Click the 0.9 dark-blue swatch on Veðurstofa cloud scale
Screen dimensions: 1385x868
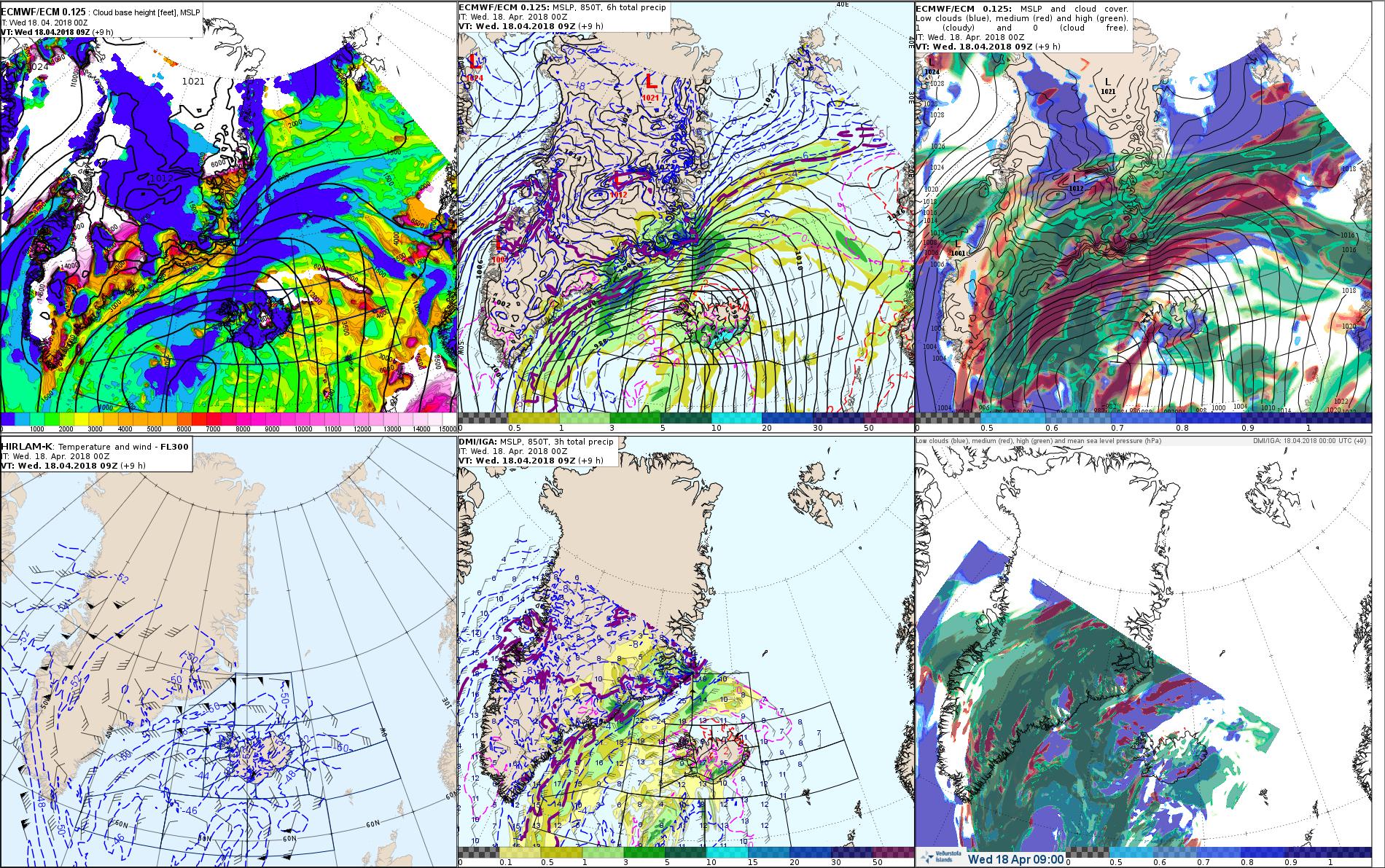pos(1306,853)
